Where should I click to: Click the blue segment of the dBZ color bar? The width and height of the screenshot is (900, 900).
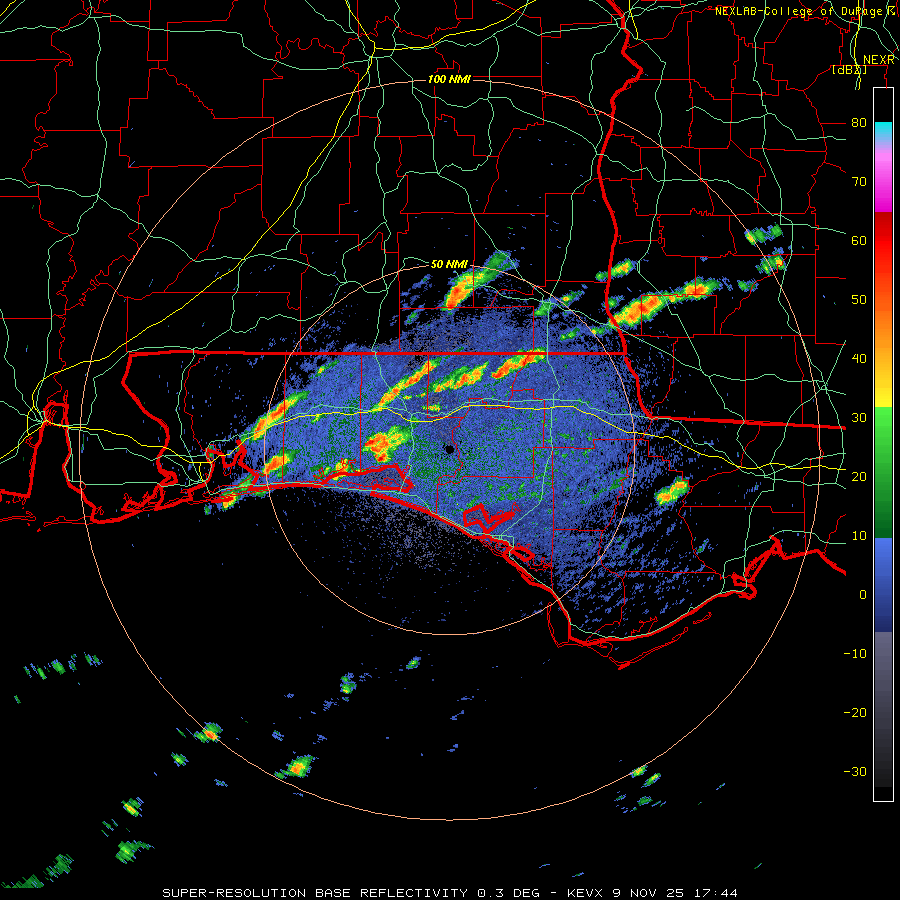click(883, 585)
